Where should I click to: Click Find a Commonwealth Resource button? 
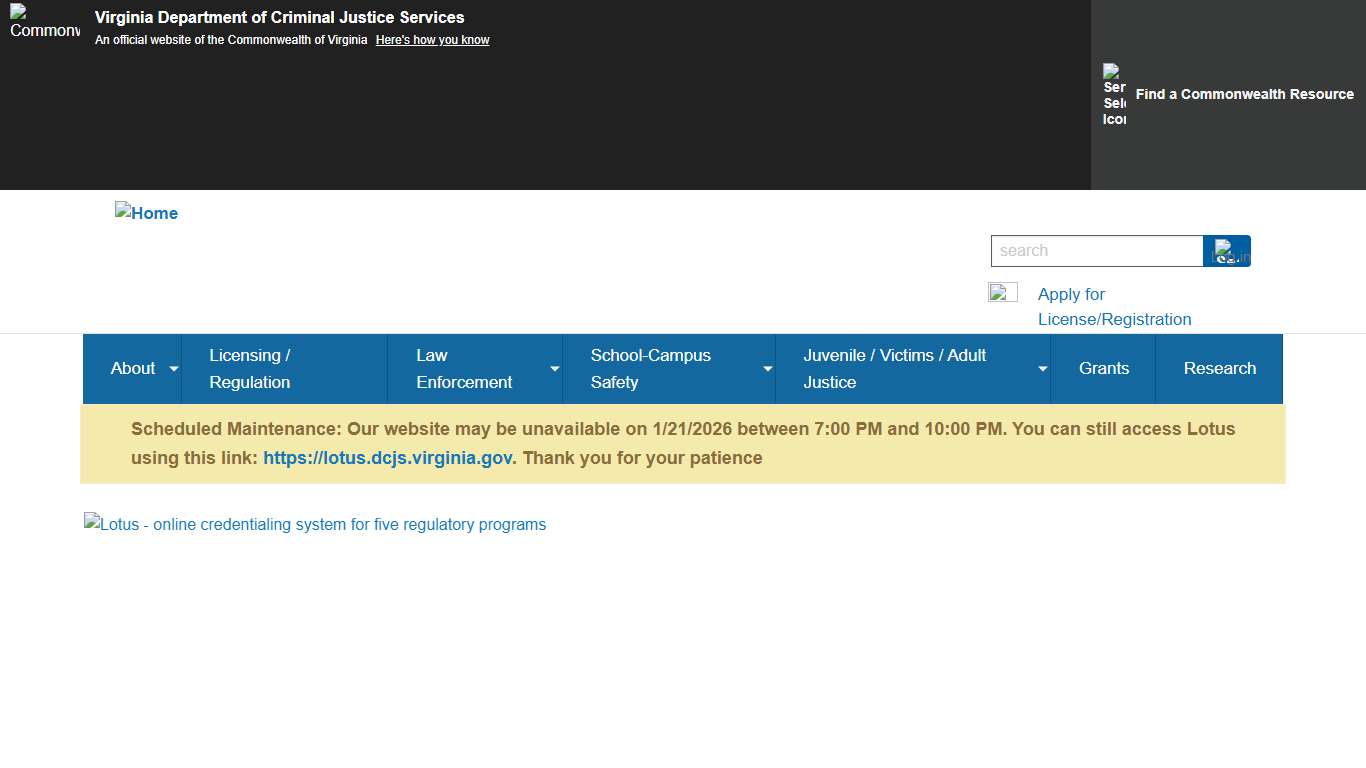point(1244,94)
